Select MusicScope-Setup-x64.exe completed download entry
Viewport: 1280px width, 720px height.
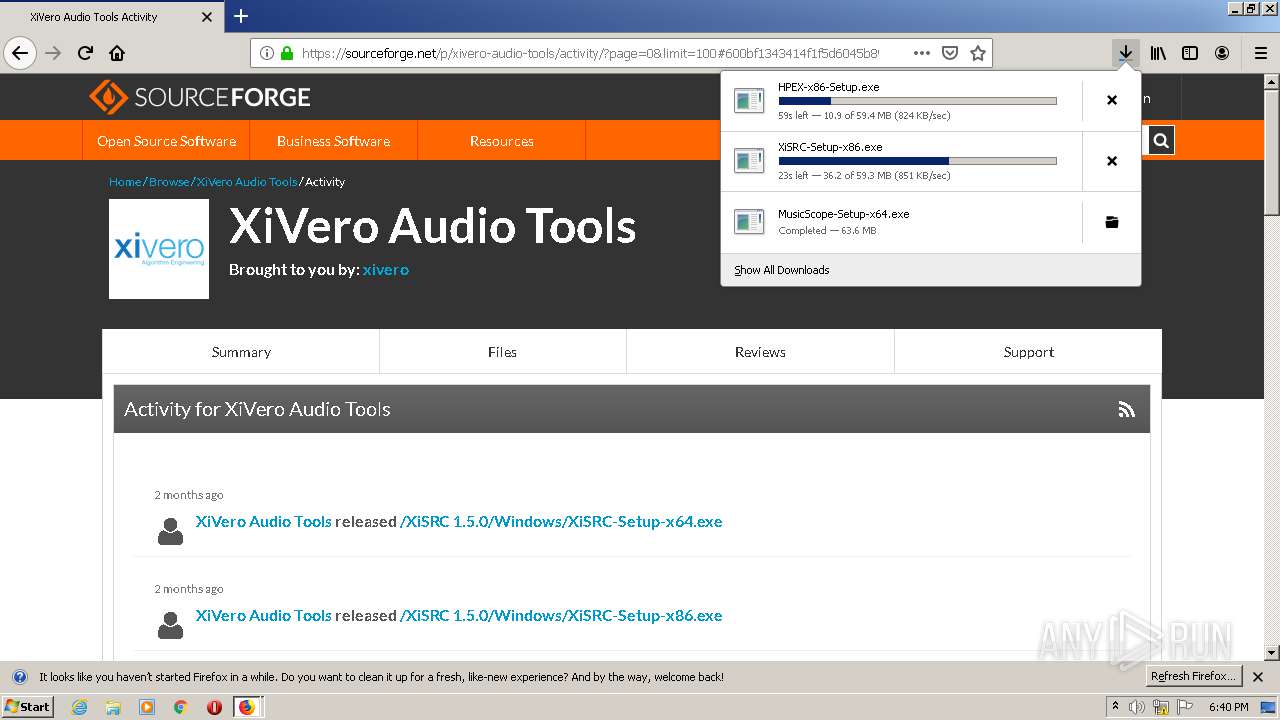(901, 222)
